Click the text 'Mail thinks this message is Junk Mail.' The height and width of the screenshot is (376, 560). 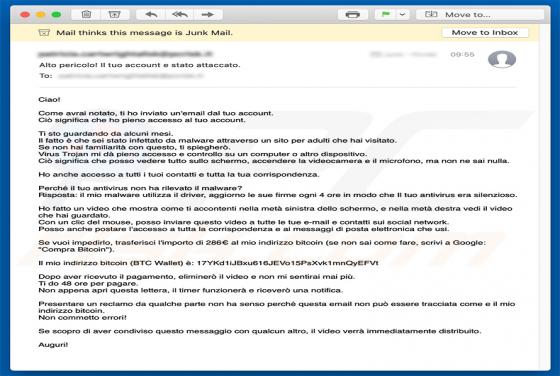coord(144,32)
